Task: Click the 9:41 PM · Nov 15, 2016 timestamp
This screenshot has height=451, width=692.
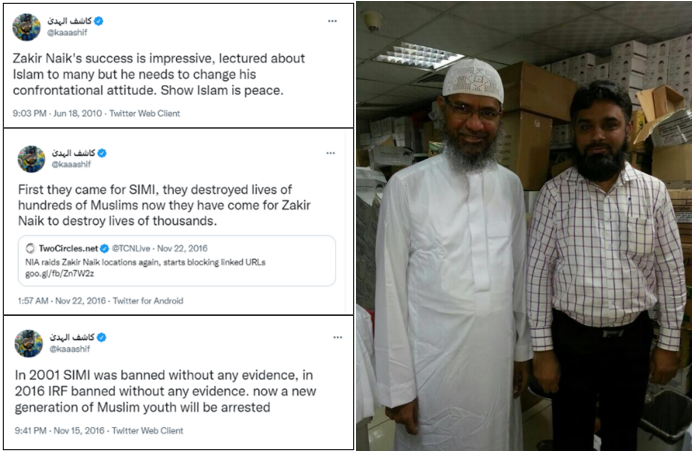Action: pyautogui.click(x=60, y=431)
